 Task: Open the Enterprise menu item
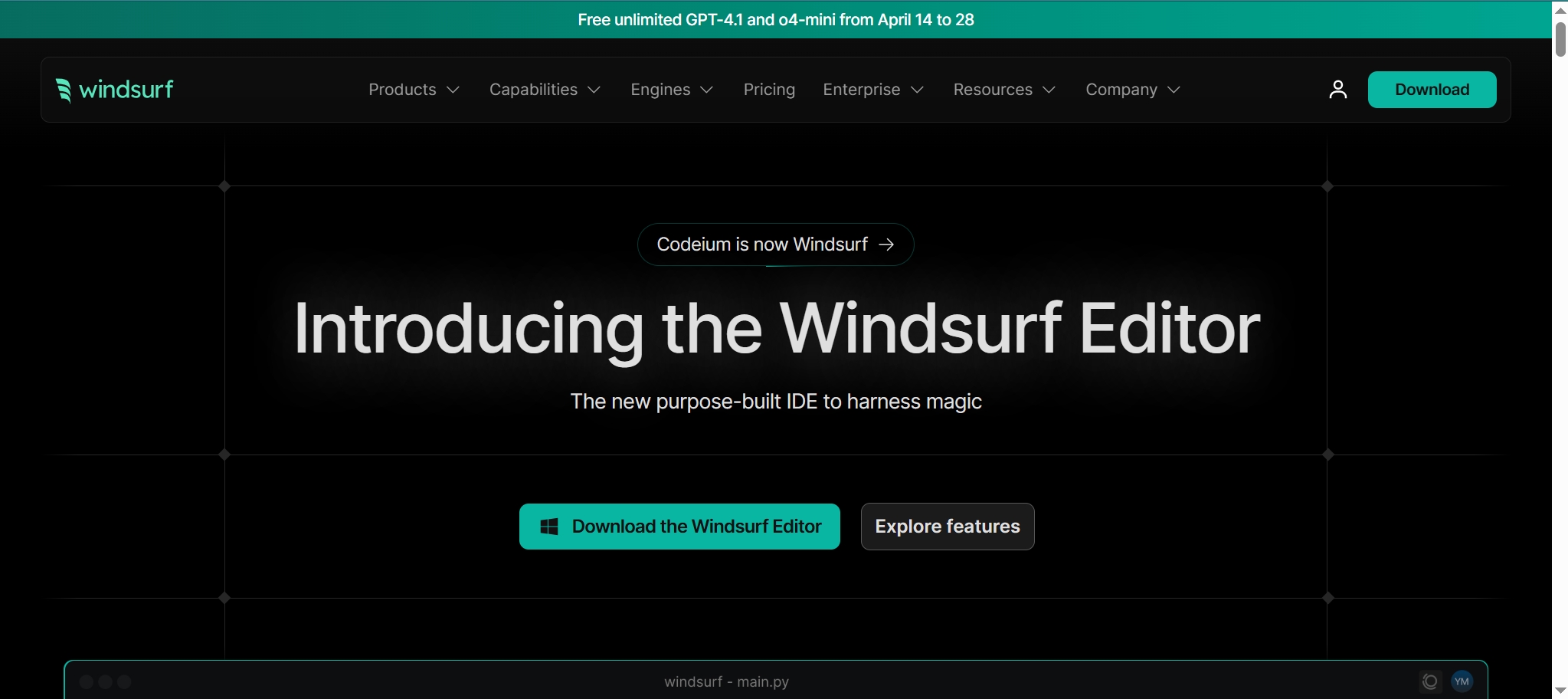coord(873,90)
